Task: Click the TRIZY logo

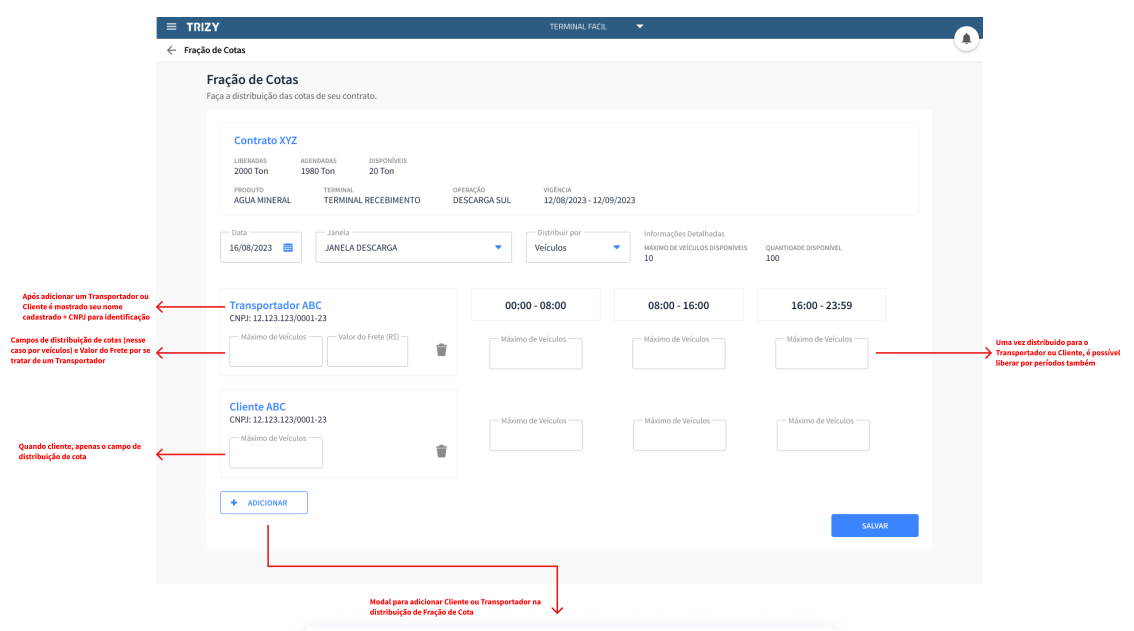Action: click(x=202, y=27)
